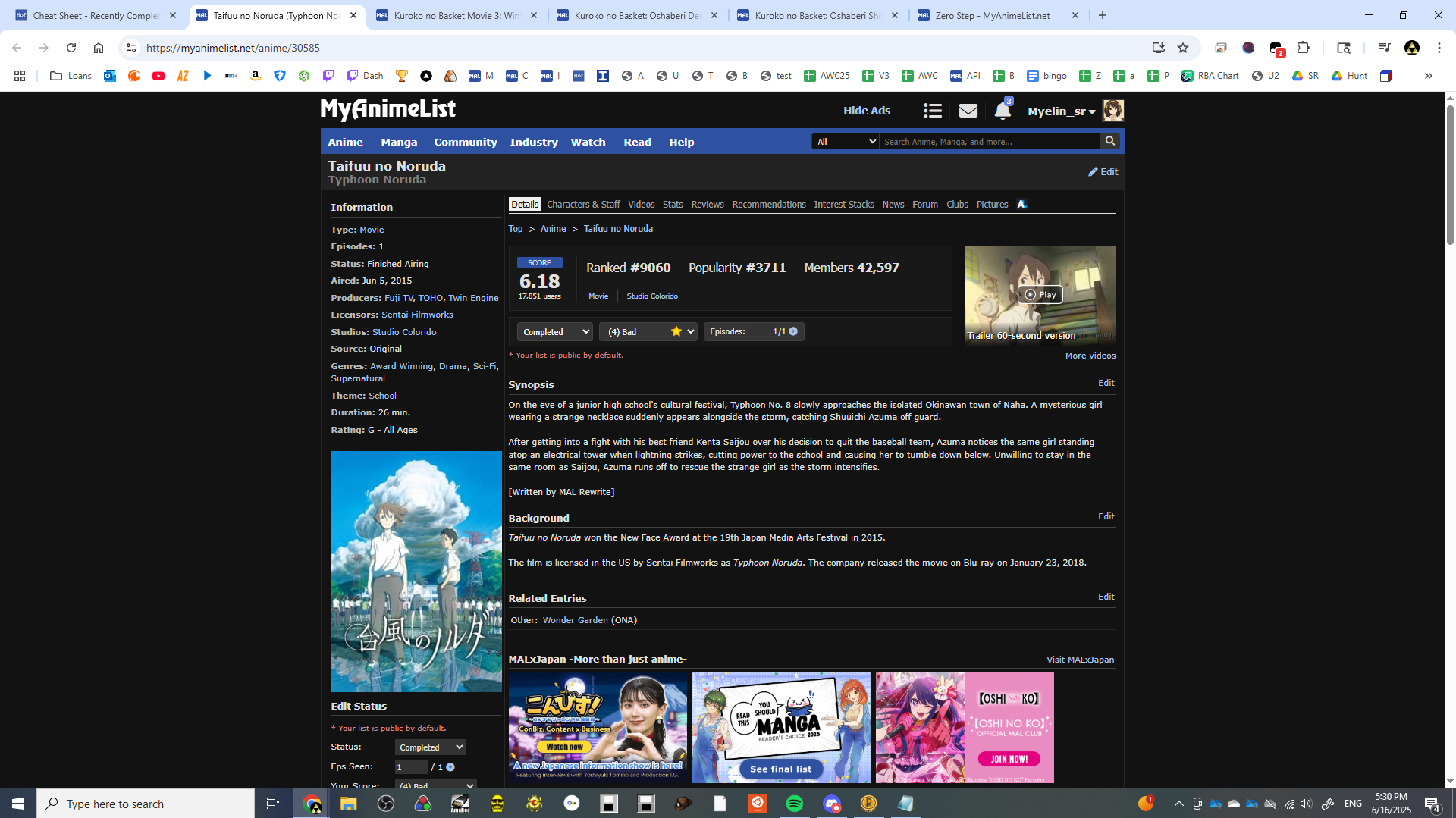The image size is (1456, 818).
Task: Open the Wonder Garden related entry
Action: pos(576,620)
